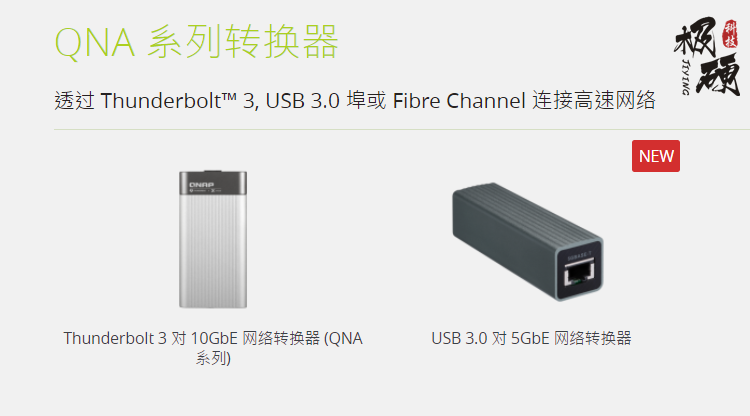Click the calligraphy character 极 in the logo
Viewport: 750px width, 416px height.
coord(696,37)
